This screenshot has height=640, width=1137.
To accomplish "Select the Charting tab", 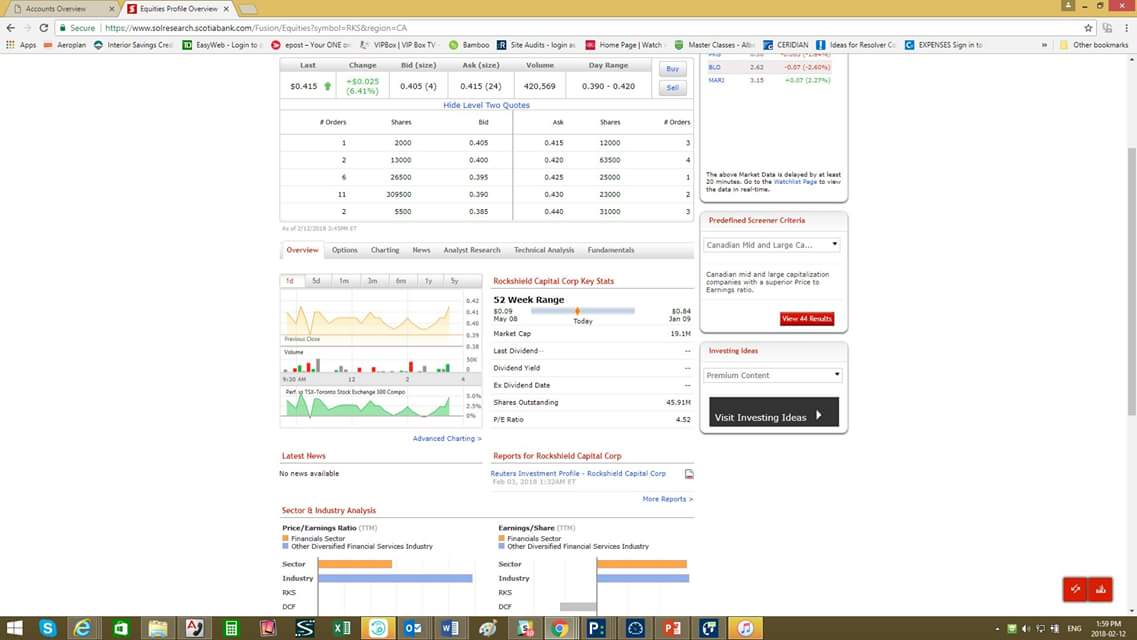I will pos(385,250).
